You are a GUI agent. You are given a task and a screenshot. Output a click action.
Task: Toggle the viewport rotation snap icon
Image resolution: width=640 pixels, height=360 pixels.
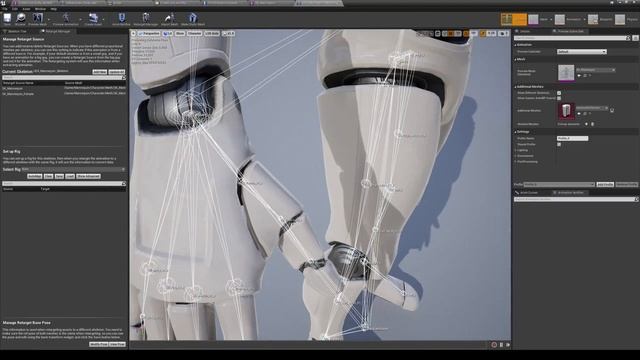click(466, 33)
